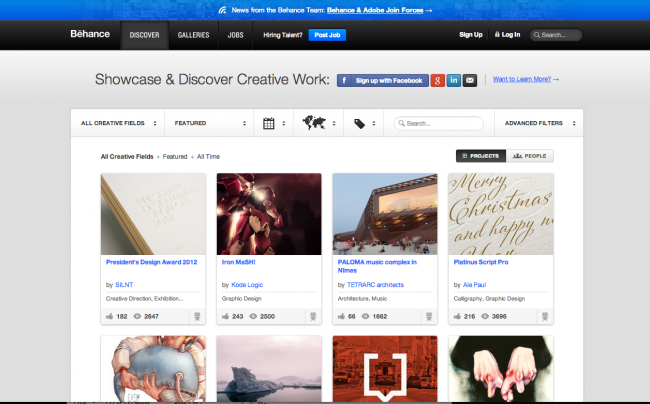Open the Iron MaSH! robot thumbnail
The width and height of the screenshot is (650, 404).
[269, 214]
